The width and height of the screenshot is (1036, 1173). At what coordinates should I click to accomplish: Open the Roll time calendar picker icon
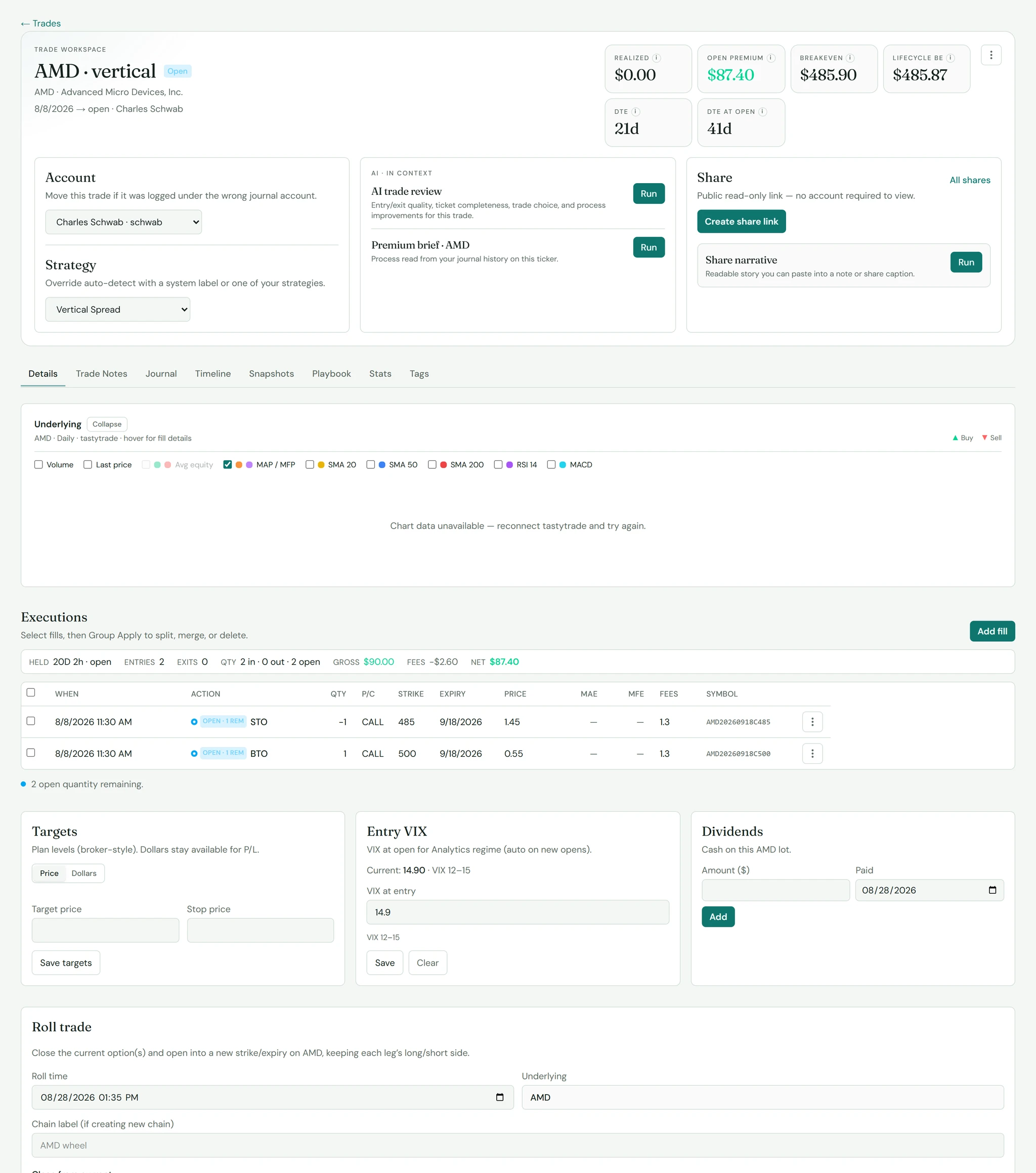coord(499,1097)
